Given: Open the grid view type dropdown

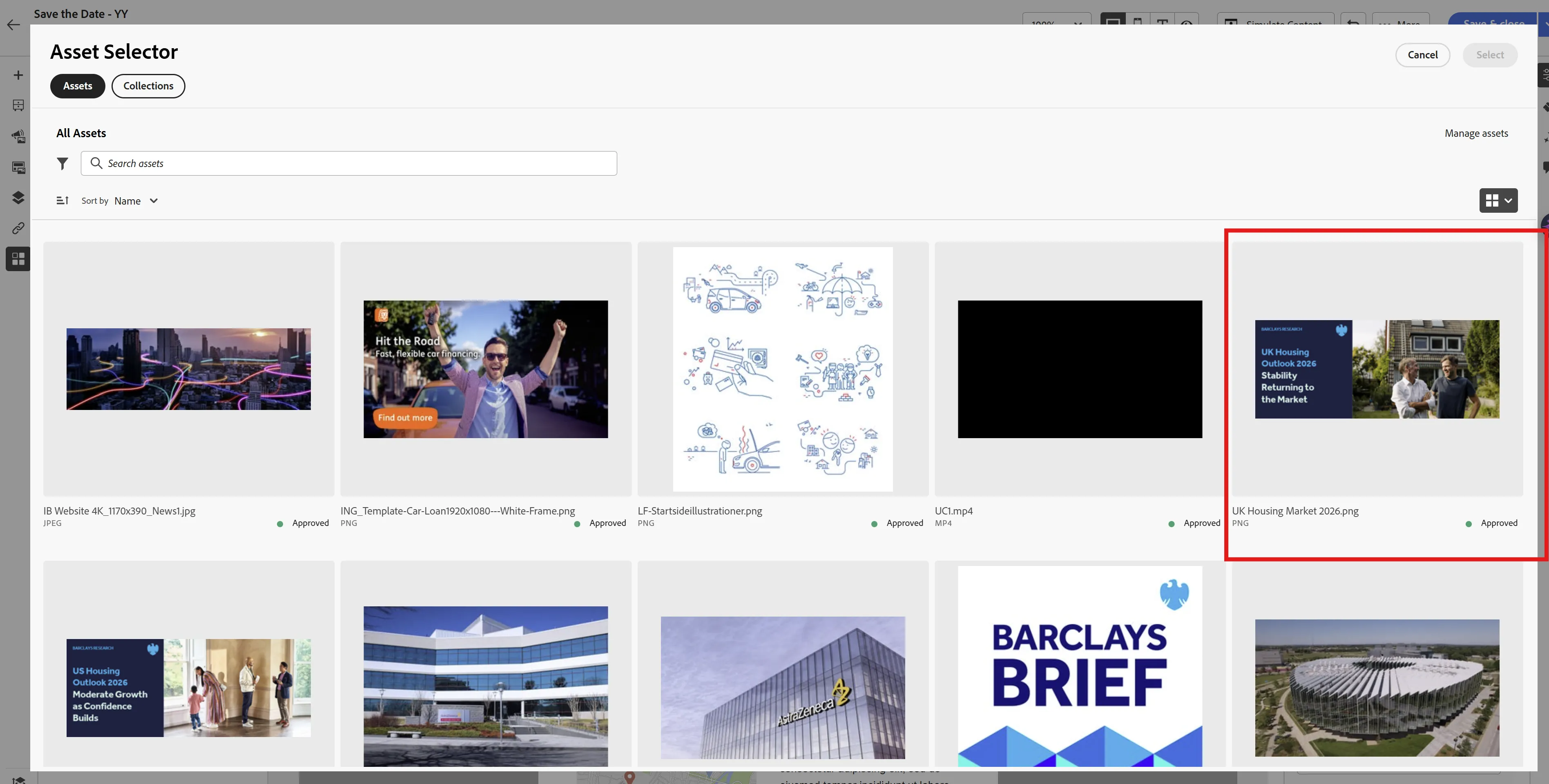Looking at the screenshot, I should click(x=1498, y=201).
